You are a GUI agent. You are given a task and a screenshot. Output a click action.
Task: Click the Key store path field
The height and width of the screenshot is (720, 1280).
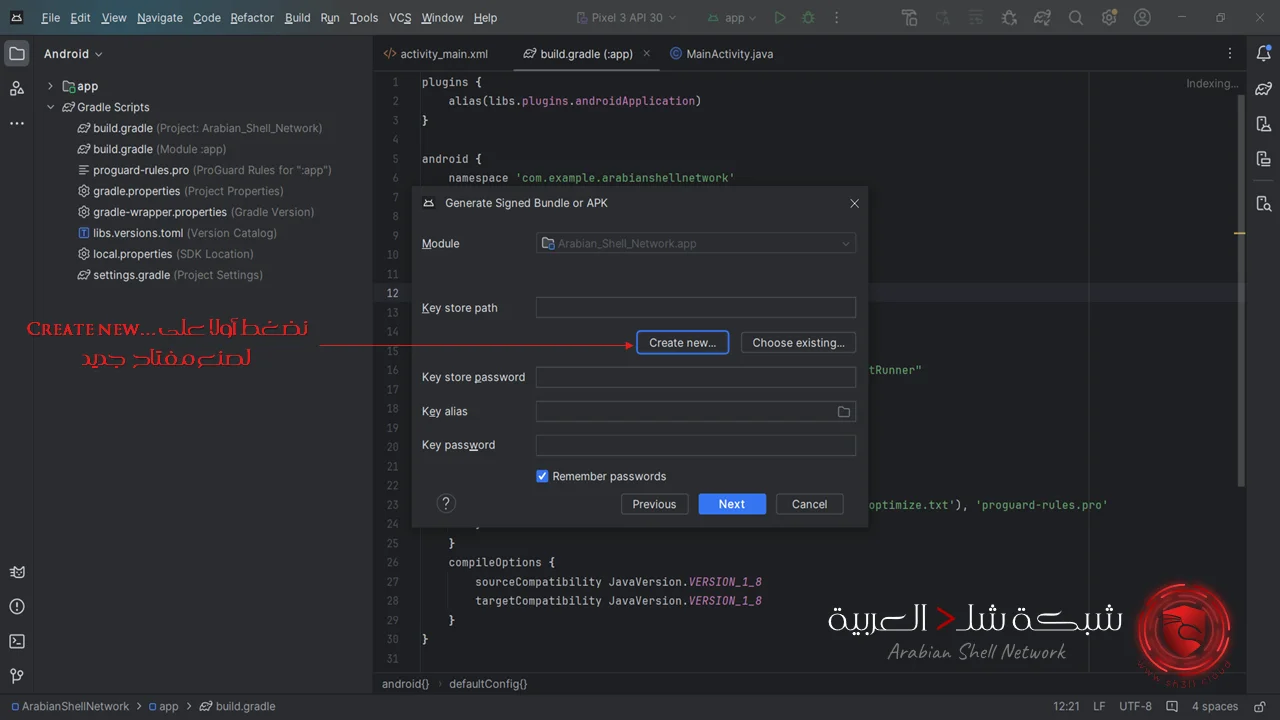pyautogui.click(x=696, y=308)
